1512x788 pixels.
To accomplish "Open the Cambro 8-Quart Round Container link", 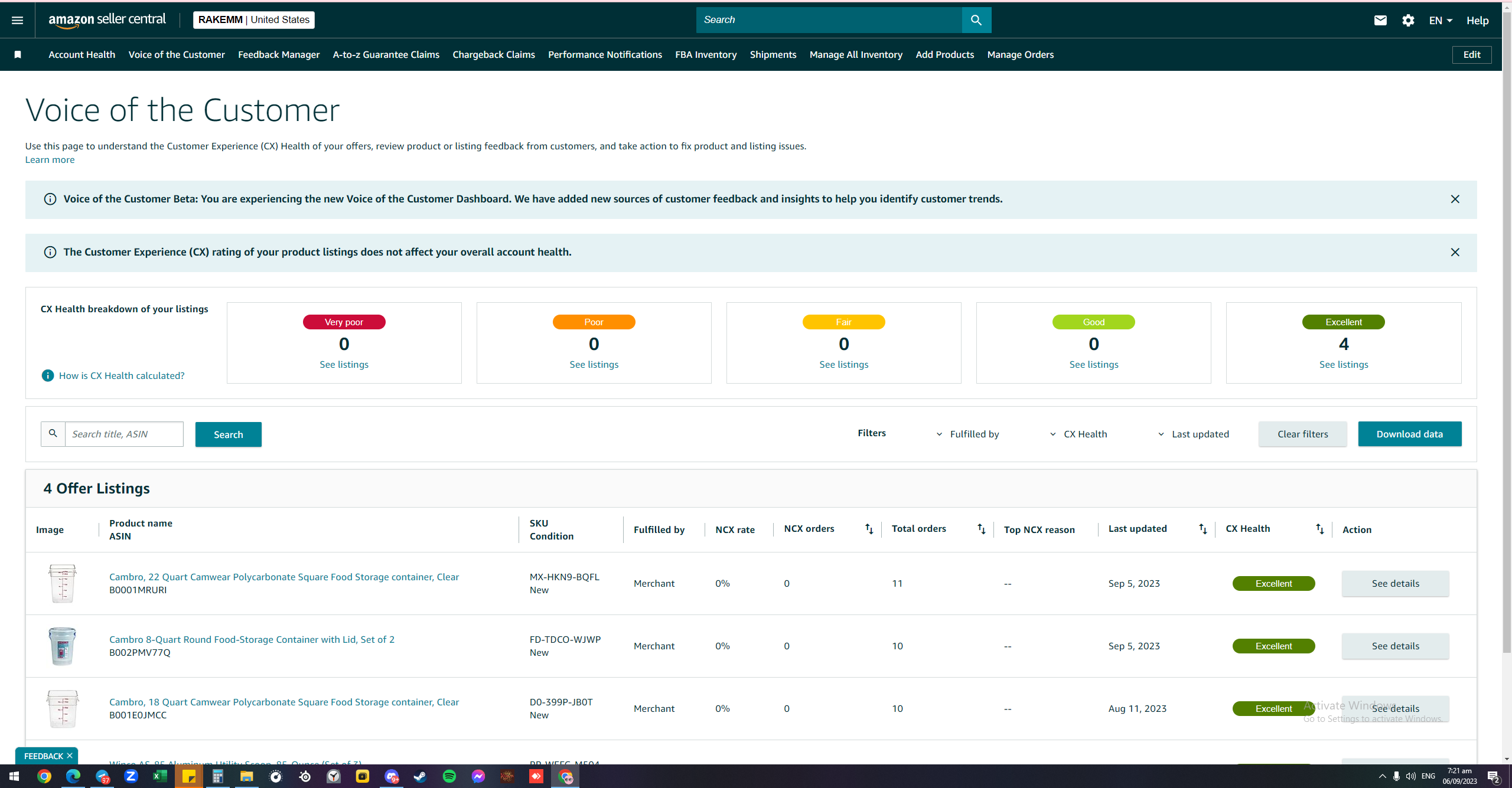I will coord(252,639).
